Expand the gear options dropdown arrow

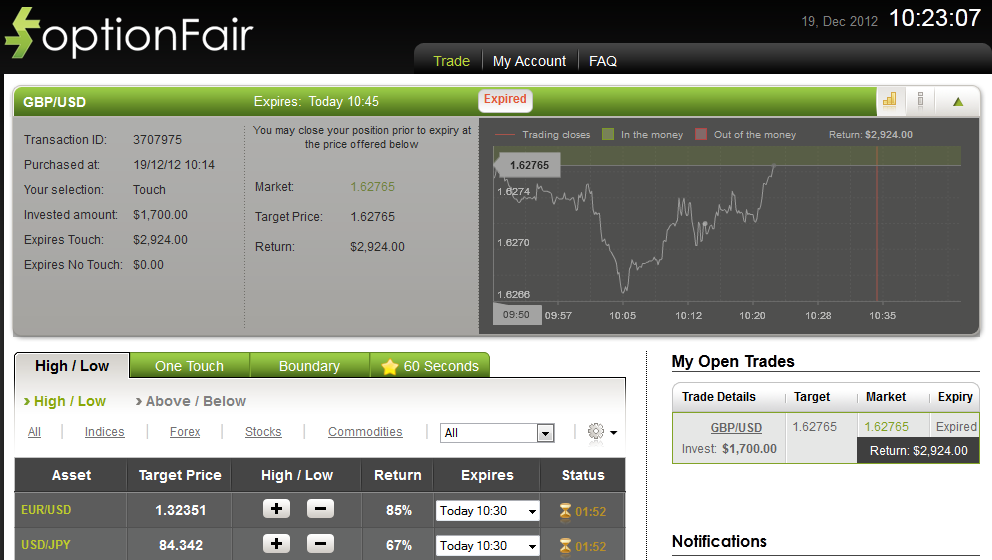coord(614,433)
